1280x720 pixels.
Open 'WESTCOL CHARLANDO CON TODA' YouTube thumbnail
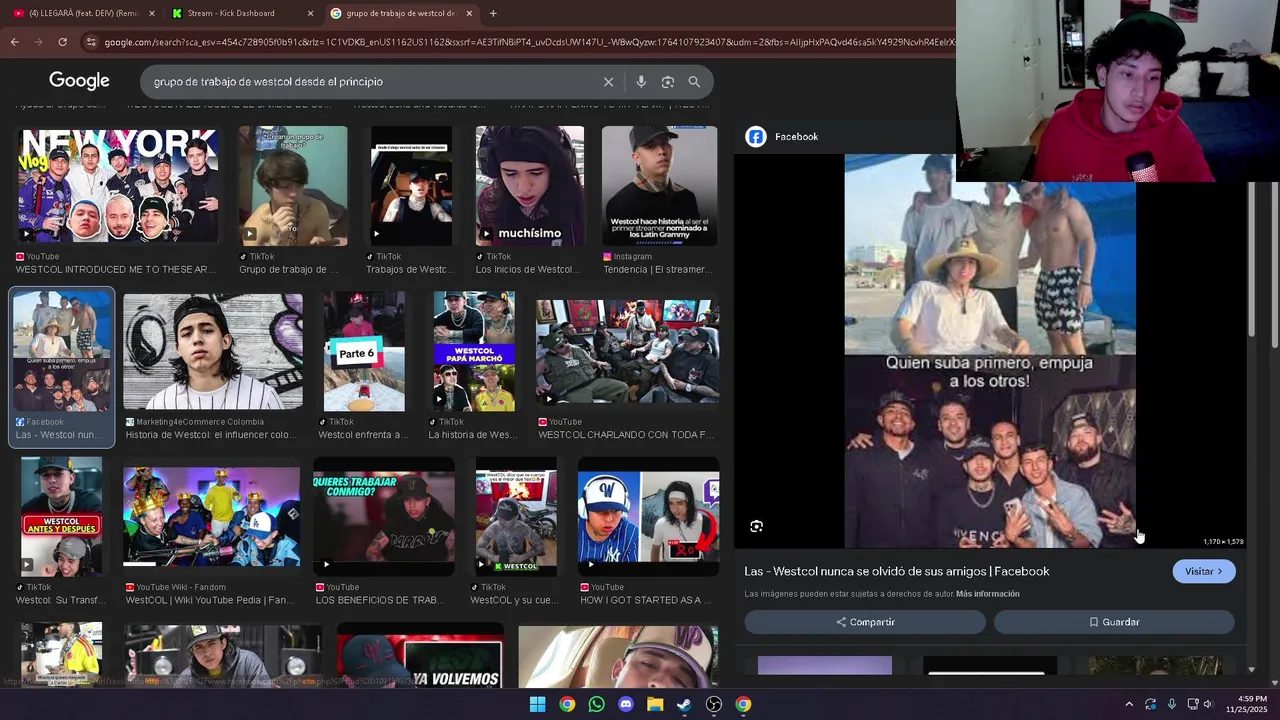pyautogui.click(x=627, y=351)
